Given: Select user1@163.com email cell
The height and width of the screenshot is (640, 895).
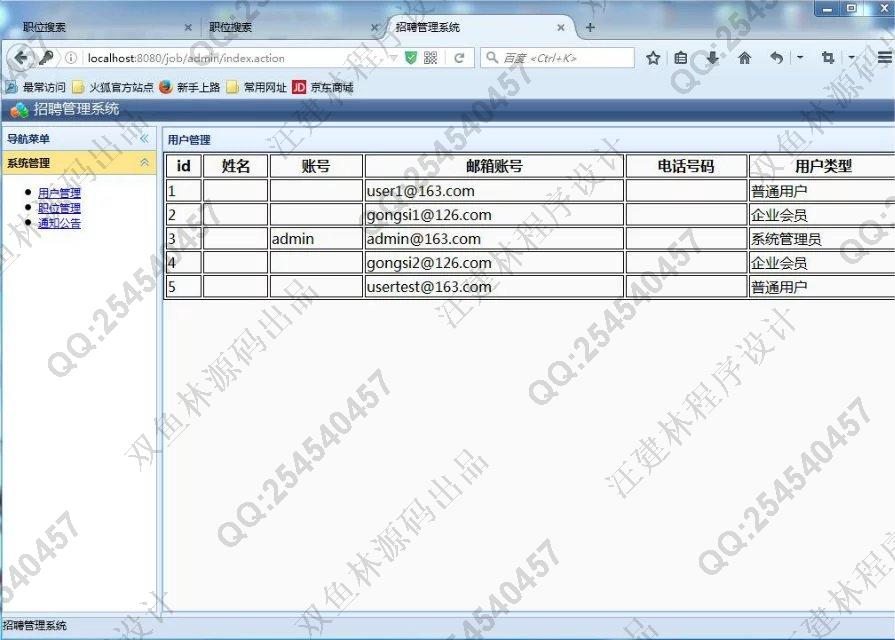Looking at the screenshot, I should pos(494,191).
